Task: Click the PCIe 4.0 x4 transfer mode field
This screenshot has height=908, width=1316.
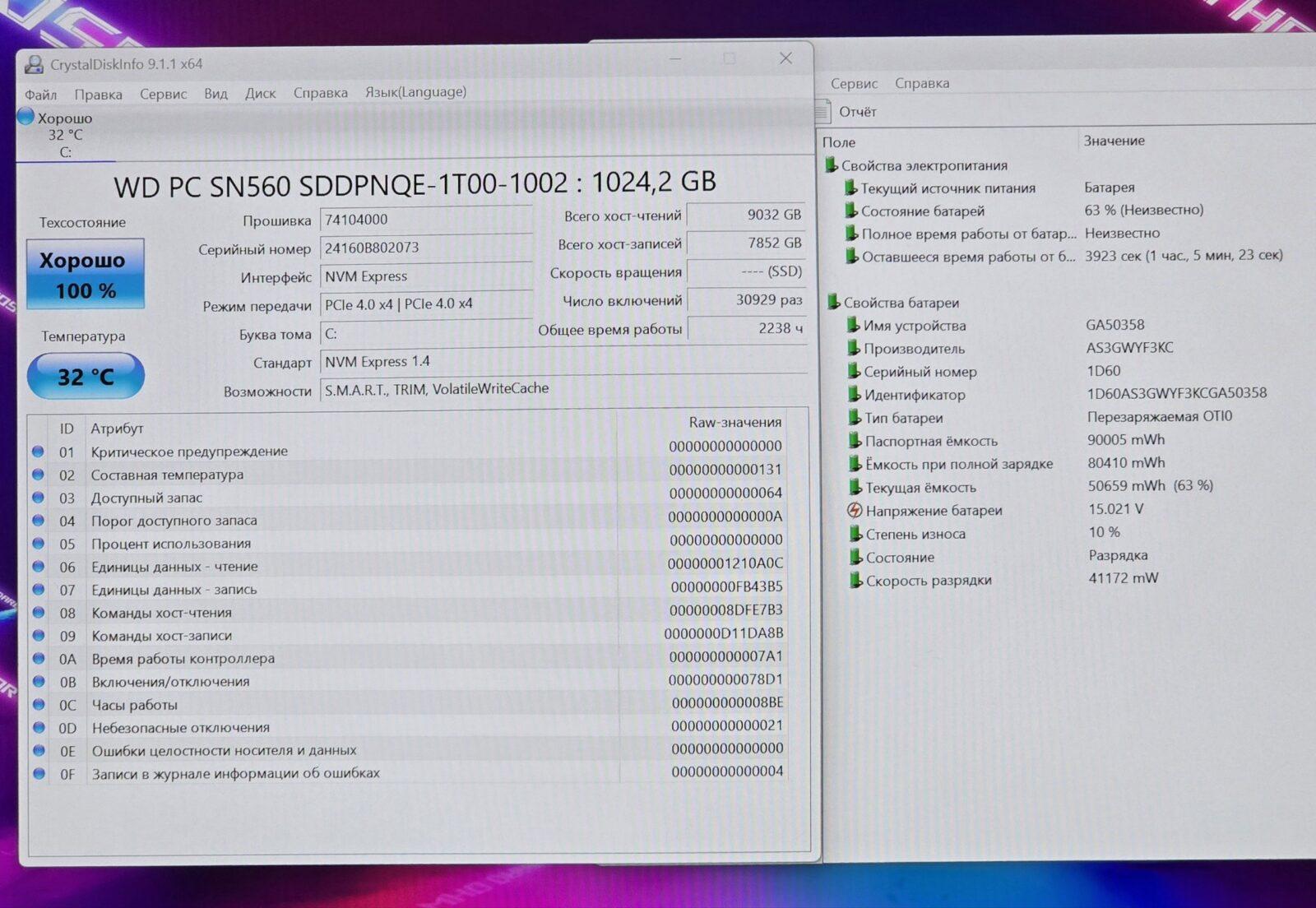Action: click(x=426, y=304)
